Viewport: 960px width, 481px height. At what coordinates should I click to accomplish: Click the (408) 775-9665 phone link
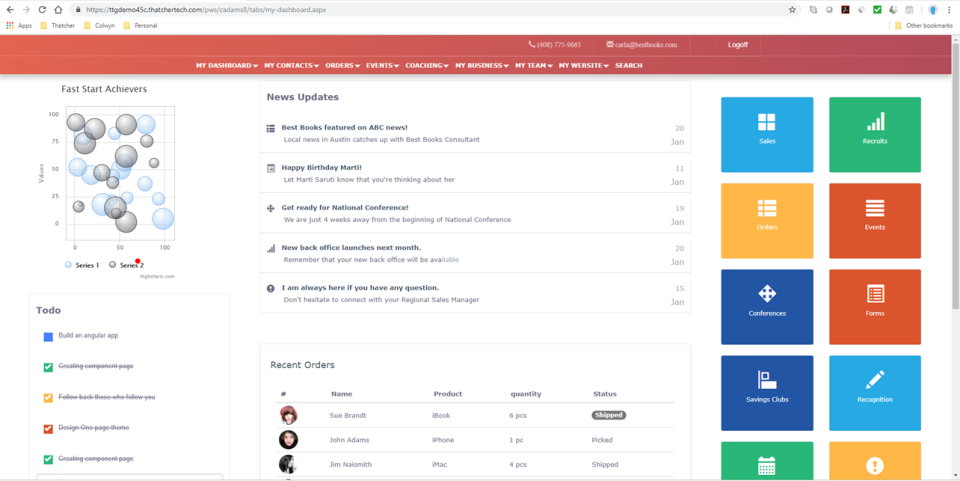click(x=559, y=45)
